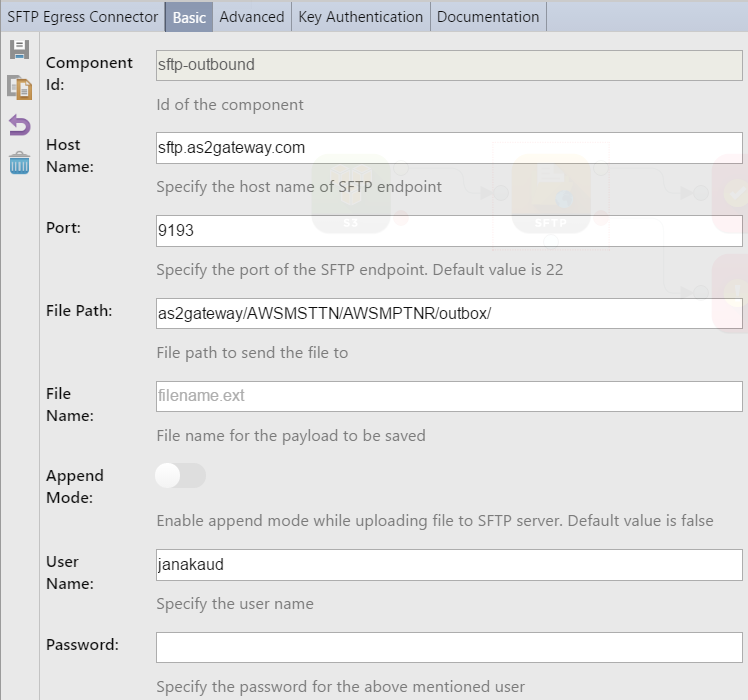Click the 'Enable append mode' description text
Viewport: 748px width, 700px height.
[x=435, y=521]
